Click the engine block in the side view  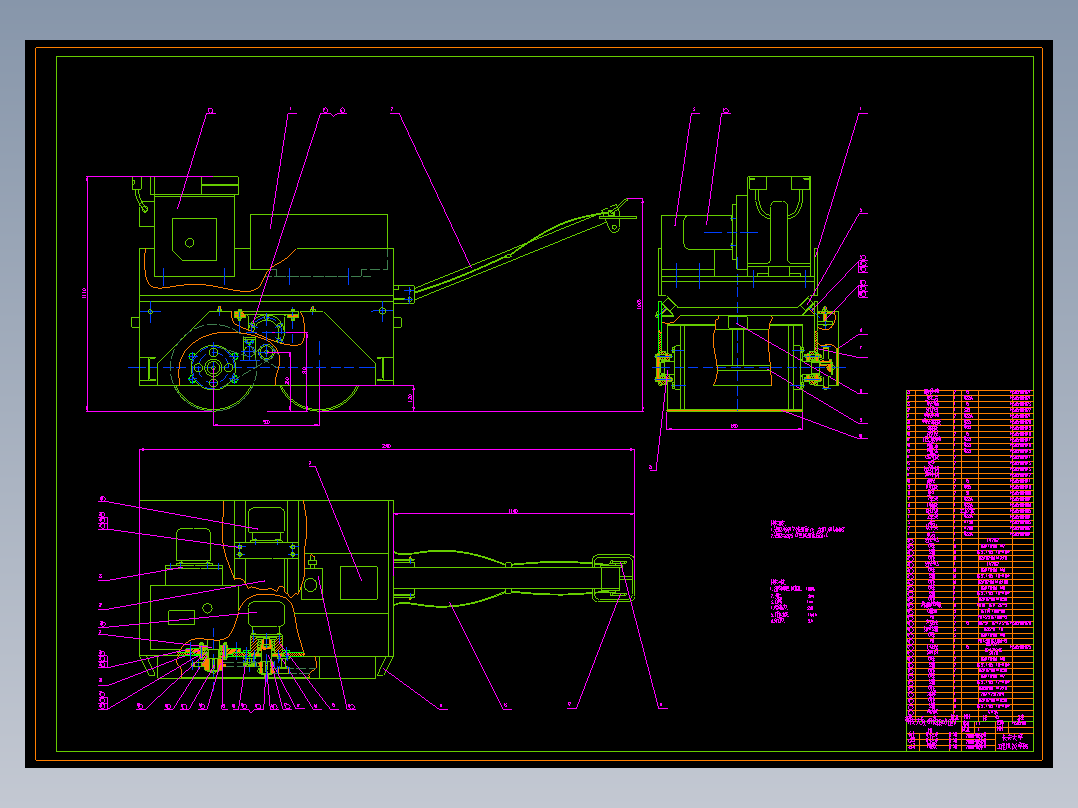tap(195, 235)
